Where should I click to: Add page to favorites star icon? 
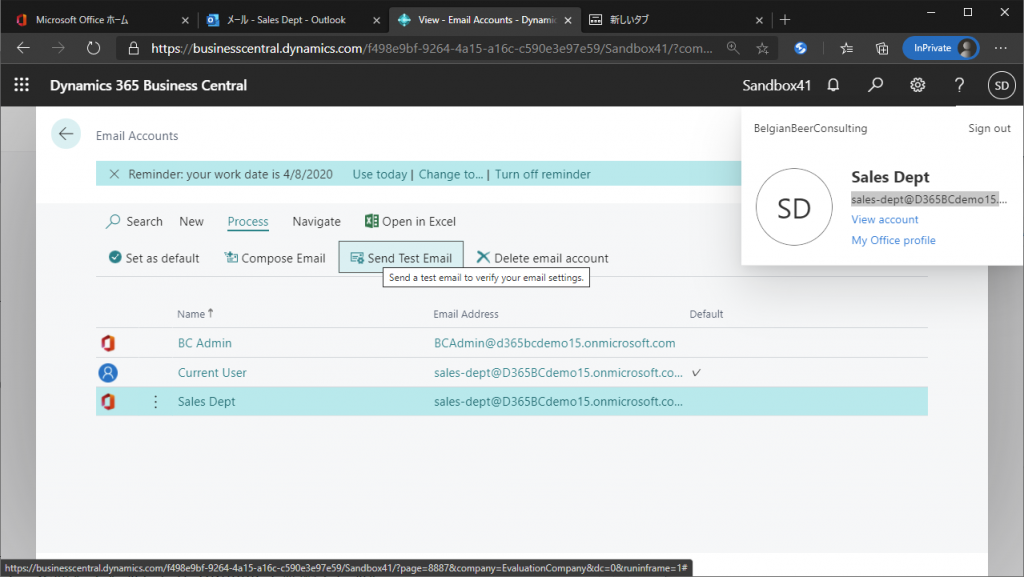[x=762, y=48]
